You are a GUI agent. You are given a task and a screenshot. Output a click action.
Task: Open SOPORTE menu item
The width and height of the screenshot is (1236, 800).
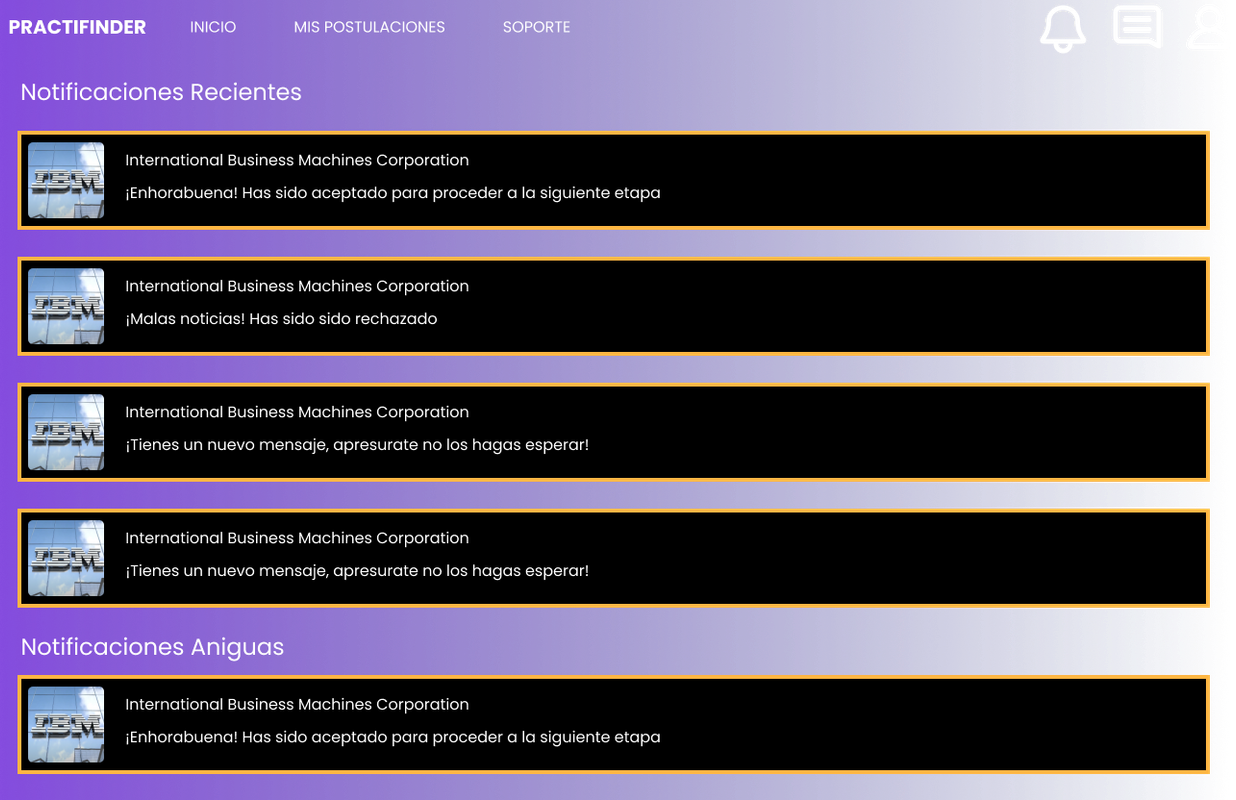click(x=536, y=27)
